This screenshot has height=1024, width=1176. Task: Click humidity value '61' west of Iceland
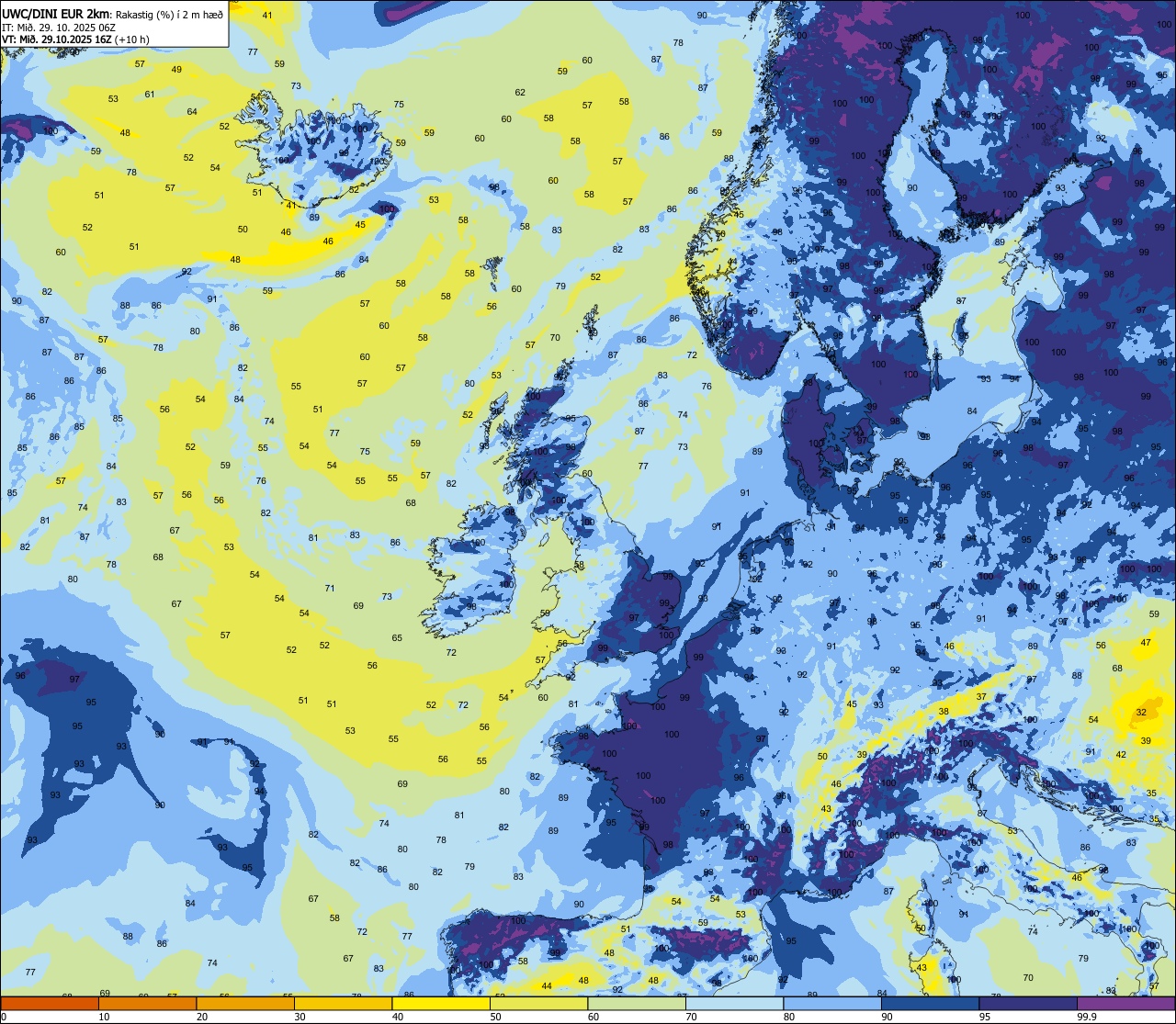(x=150, y=95)
